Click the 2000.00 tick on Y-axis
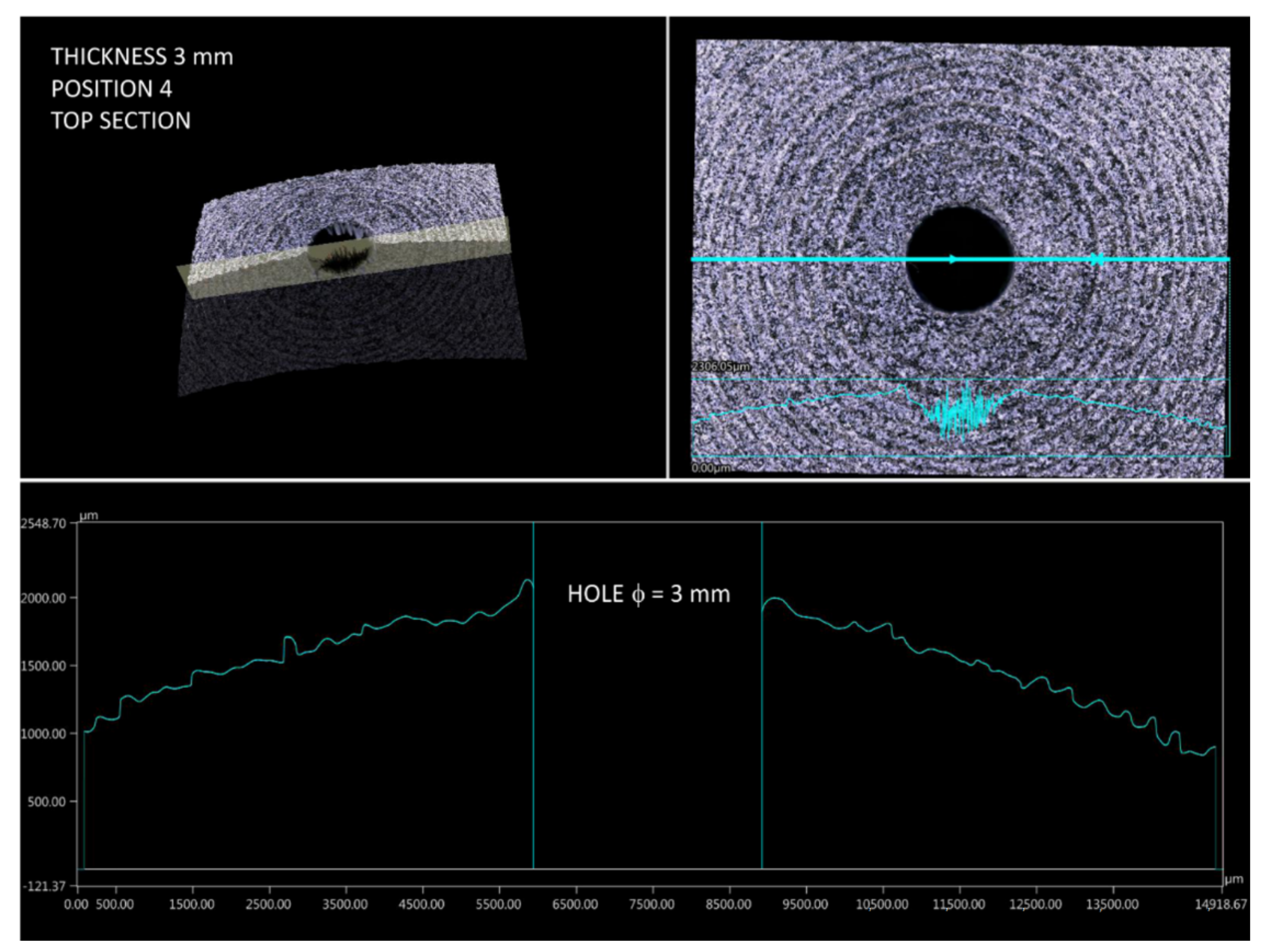The image size is (1264, 952). coord(43,598)
